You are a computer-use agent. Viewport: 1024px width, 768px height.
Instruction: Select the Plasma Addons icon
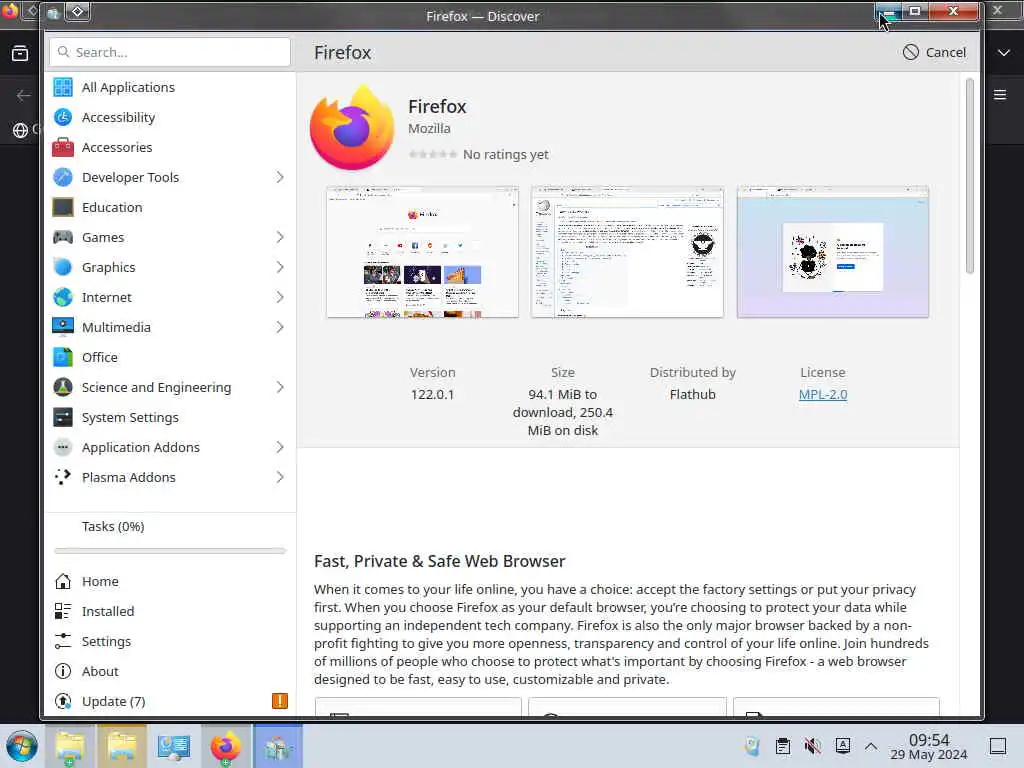tap(63, 477)
